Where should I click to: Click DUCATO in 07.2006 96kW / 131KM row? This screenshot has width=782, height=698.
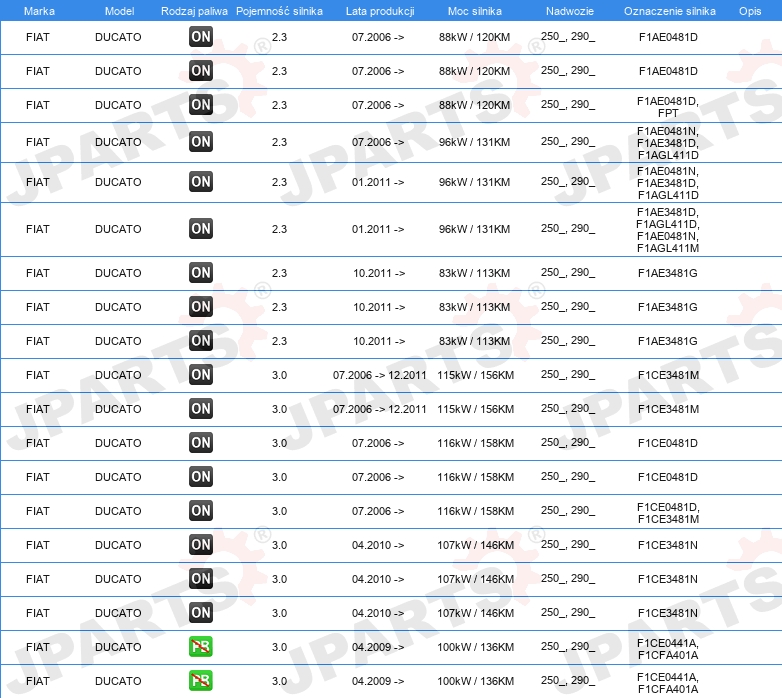[118, 142]
